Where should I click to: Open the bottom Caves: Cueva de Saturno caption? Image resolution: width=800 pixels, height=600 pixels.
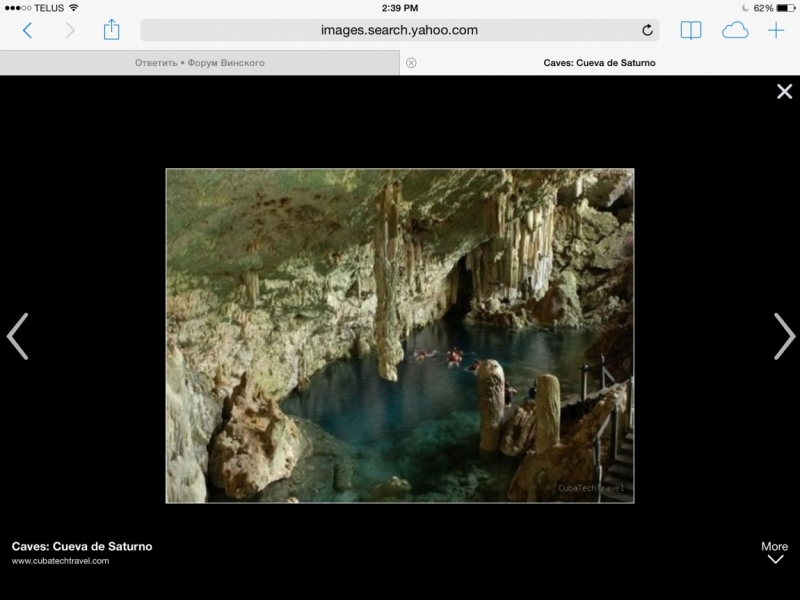[82, 546]
